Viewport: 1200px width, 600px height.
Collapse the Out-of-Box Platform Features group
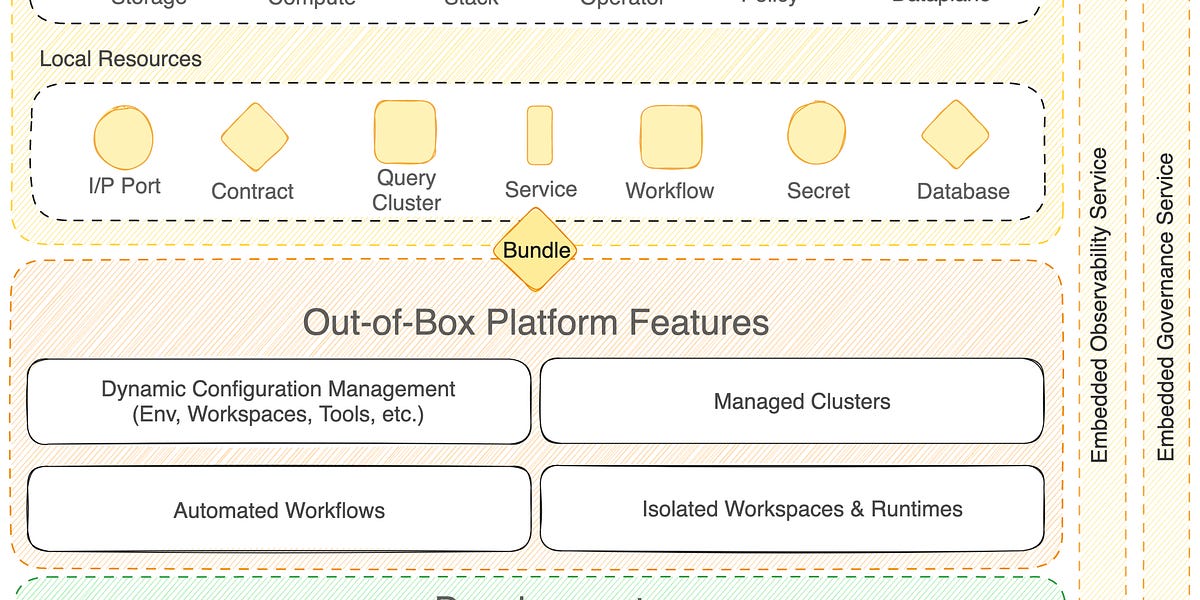[x=536, y=322]
